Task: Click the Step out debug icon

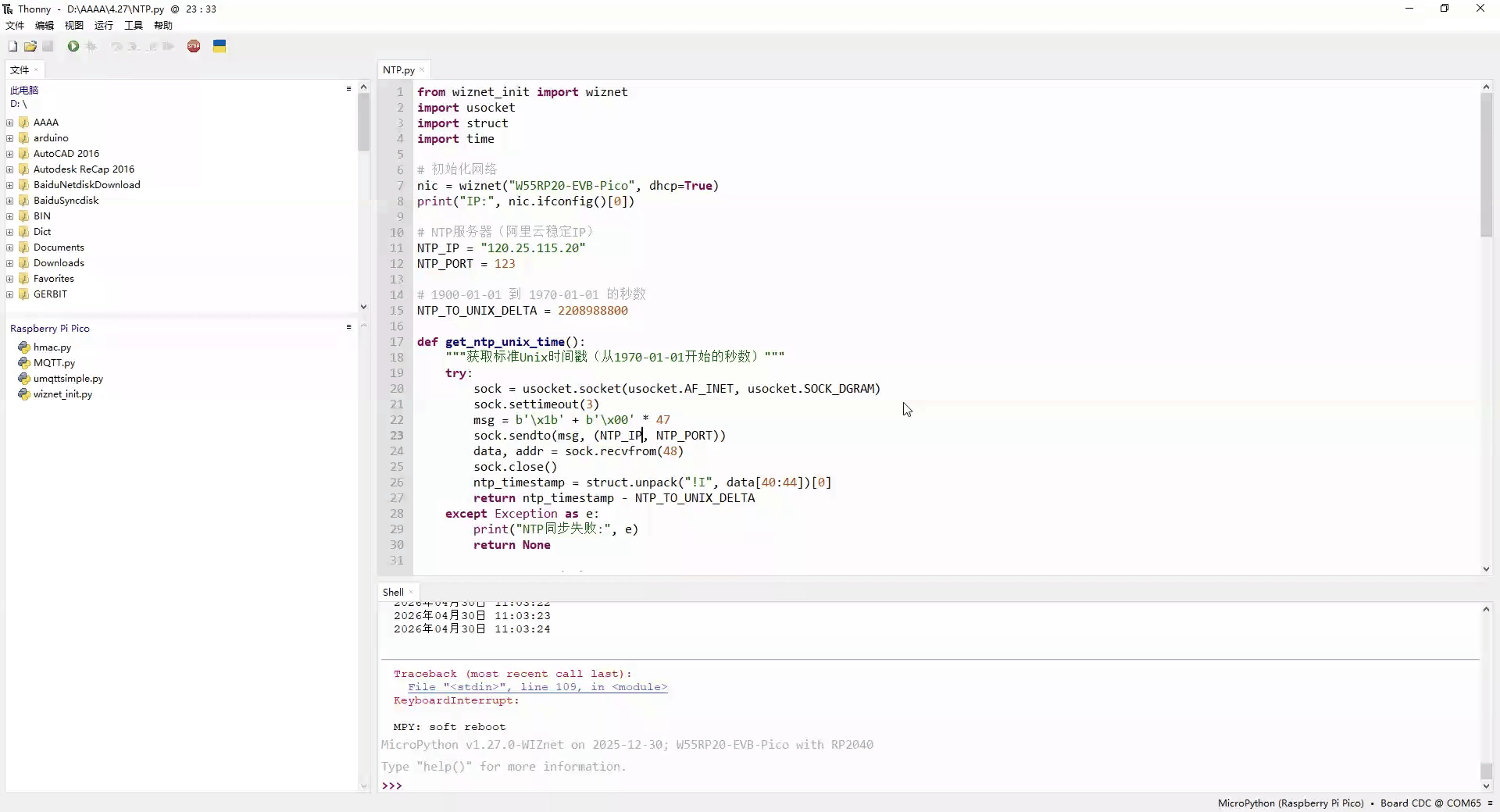Action: tap(151, 47)
